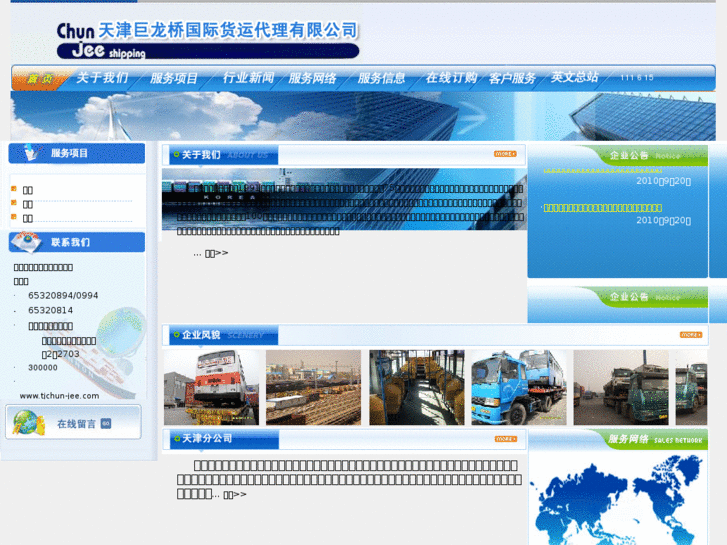Click the Chun Jee shipping company logo

tap(208, 40)
